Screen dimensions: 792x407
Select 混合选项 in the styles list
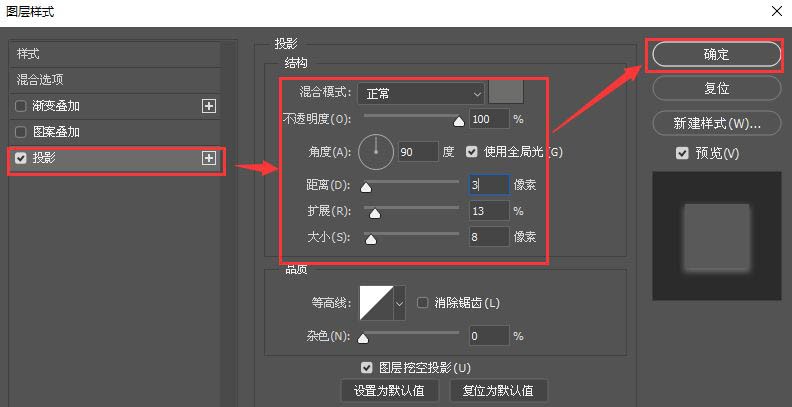tap(47, 80)
